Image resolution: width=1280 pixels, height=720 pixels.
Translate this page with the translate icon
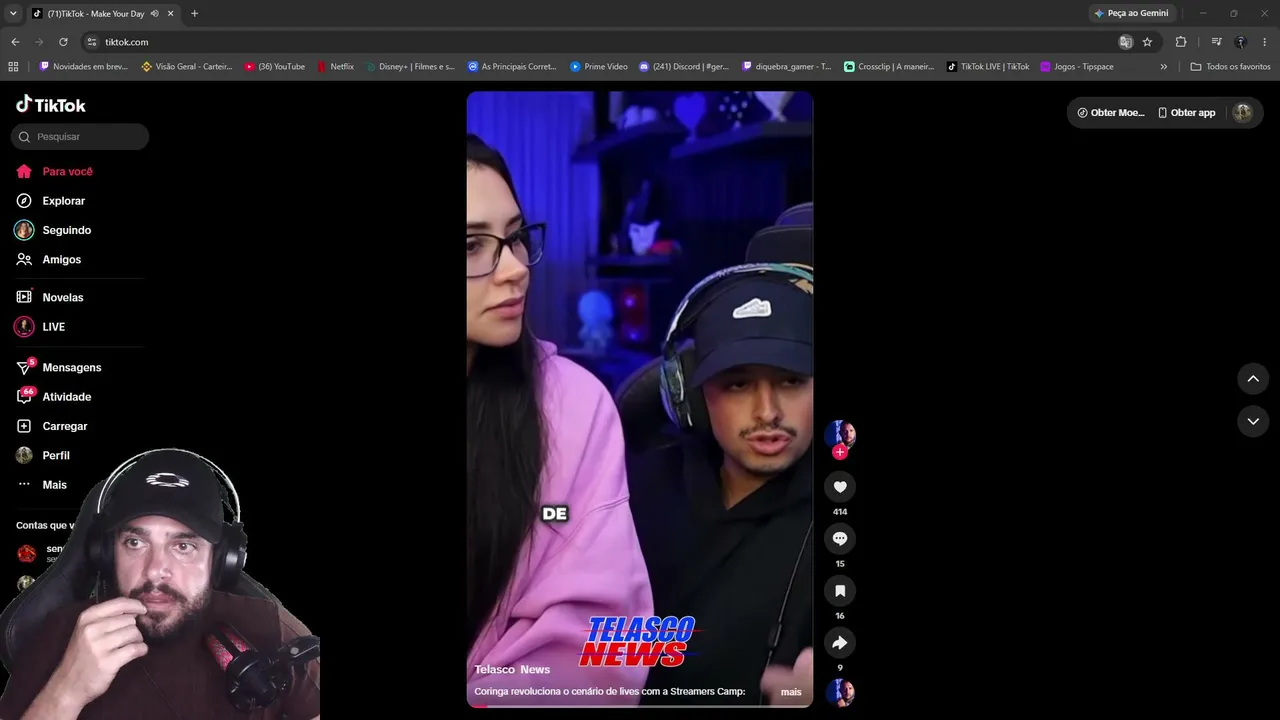1126,42
